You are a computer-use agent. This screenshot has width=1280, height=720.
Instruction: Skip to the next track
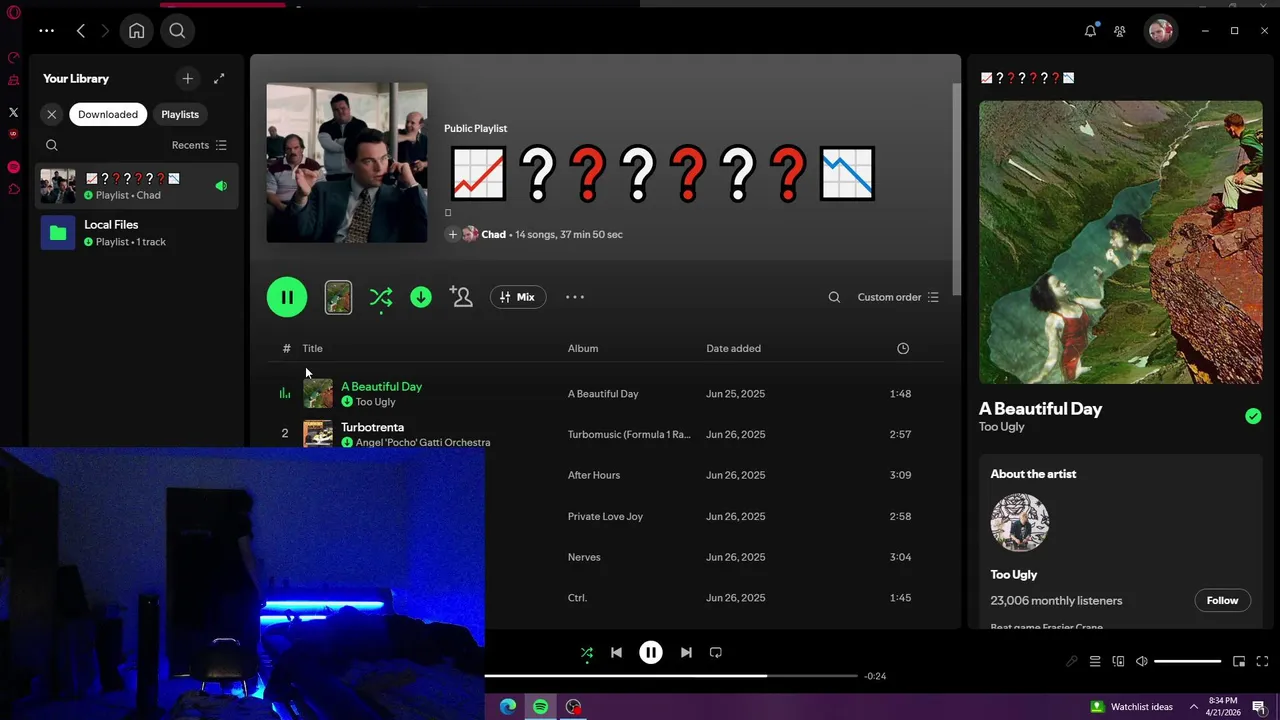[x=686, y=653]
